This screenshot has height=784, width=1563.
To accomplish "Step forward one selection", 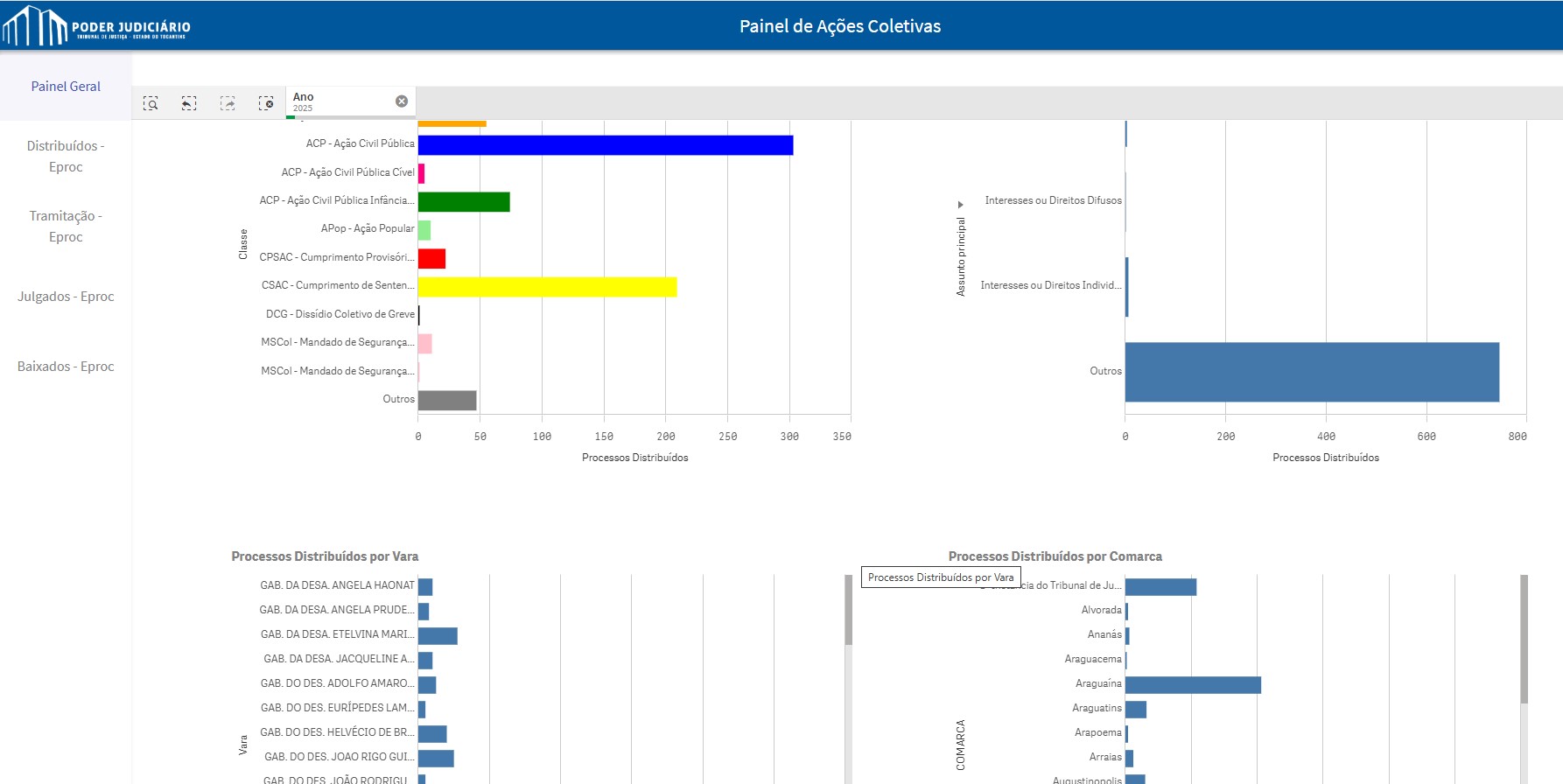I will [x=228, y=103].
